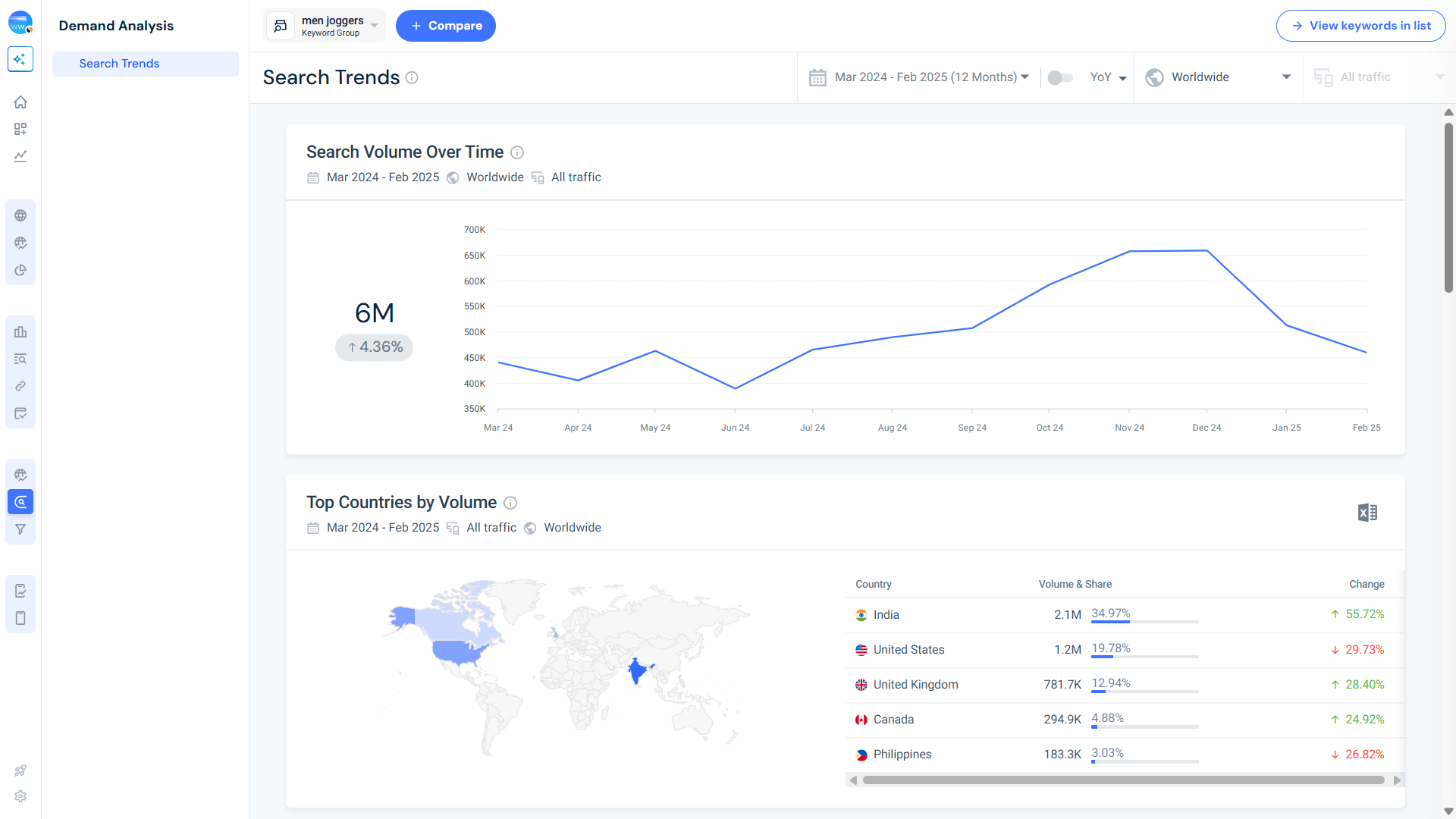The width and height of the screenshot is (1456, 819).
Task: Open the settings gear at sidebar bottom
Action: 20,796
